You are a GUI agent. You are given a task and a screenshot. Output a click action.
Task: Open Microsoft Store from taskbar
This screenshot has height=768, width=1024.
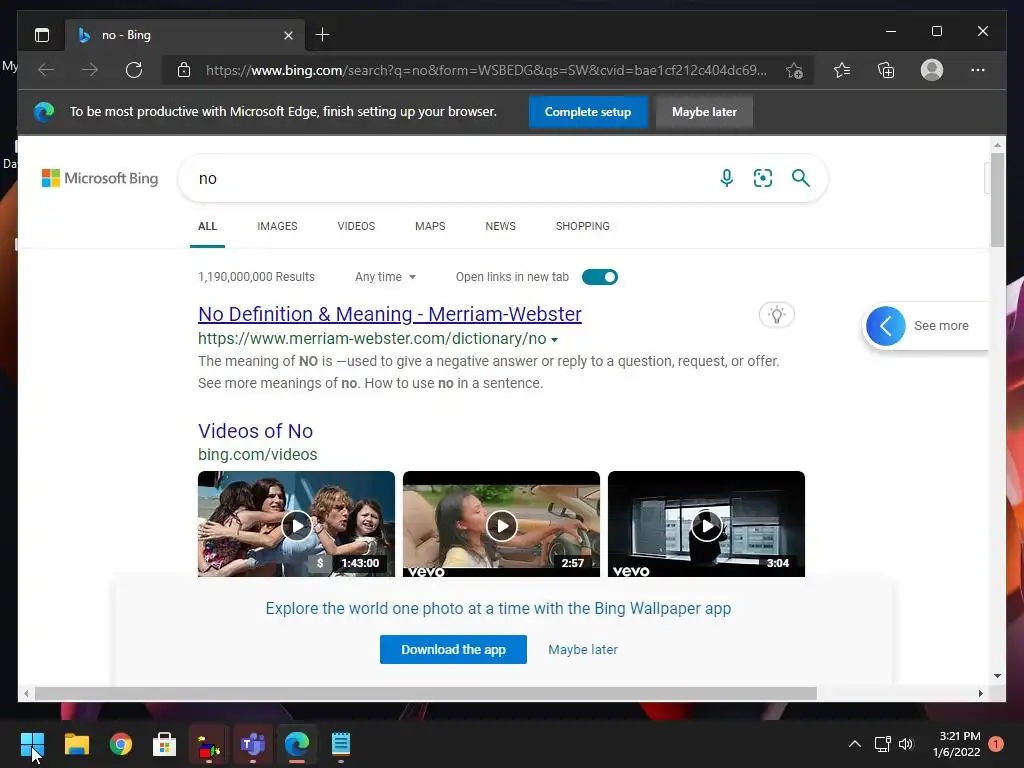[165, 744]
